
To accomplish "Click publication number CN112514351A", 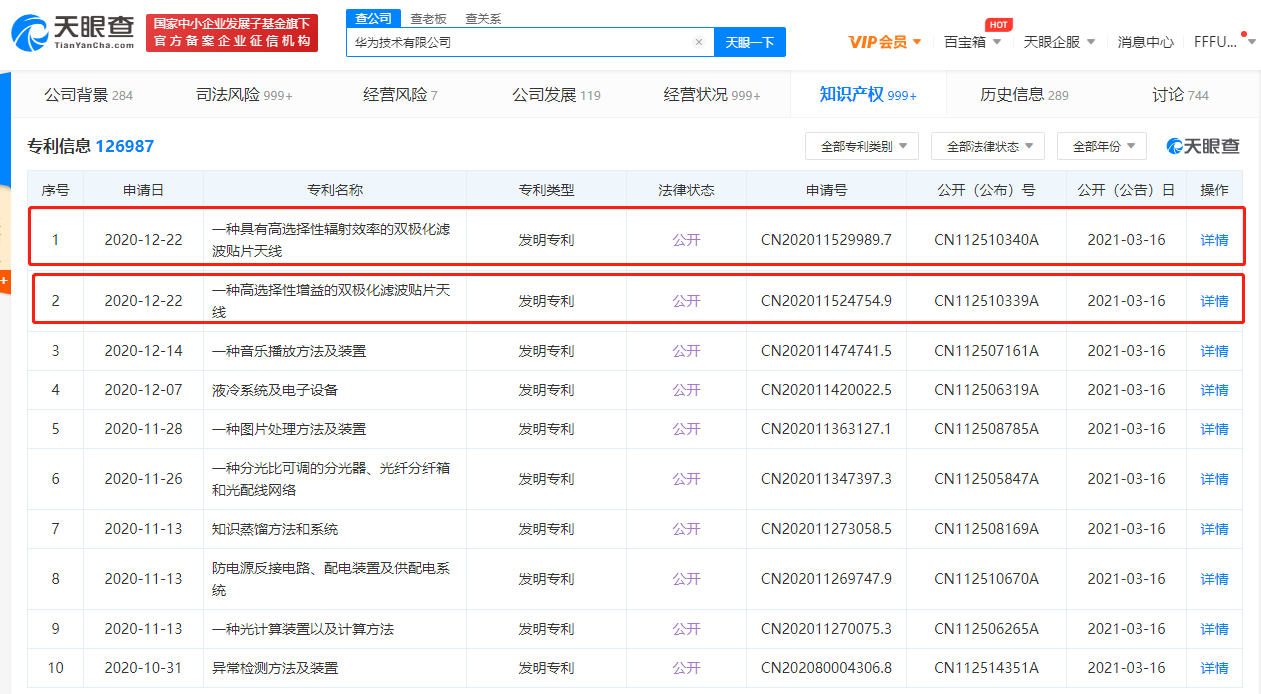I will click(x=986, y=668).
